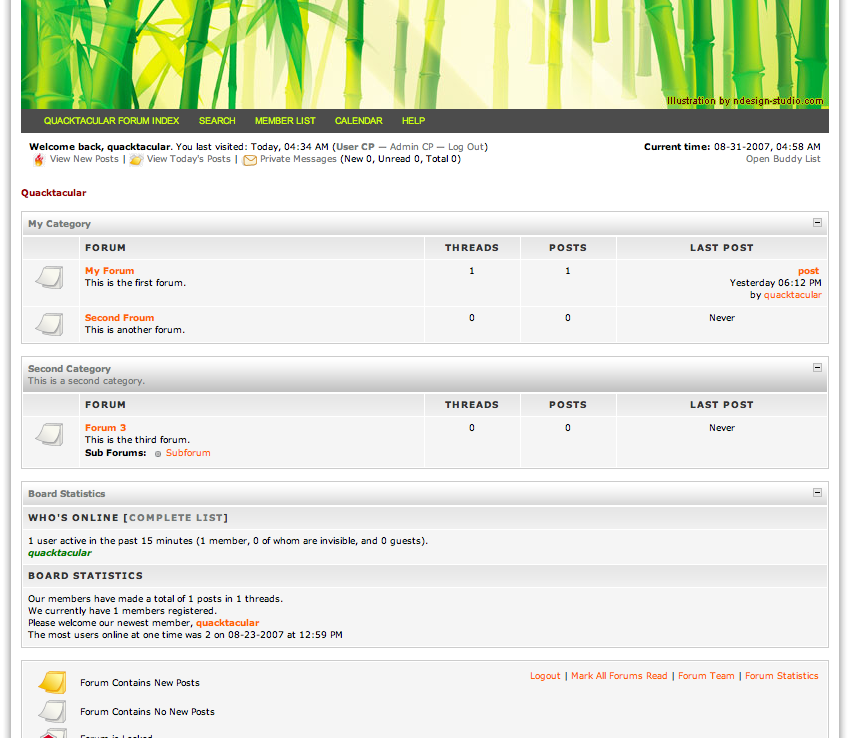Open the Help menu item
Screen dimensions: 854x738
point(413,121)
